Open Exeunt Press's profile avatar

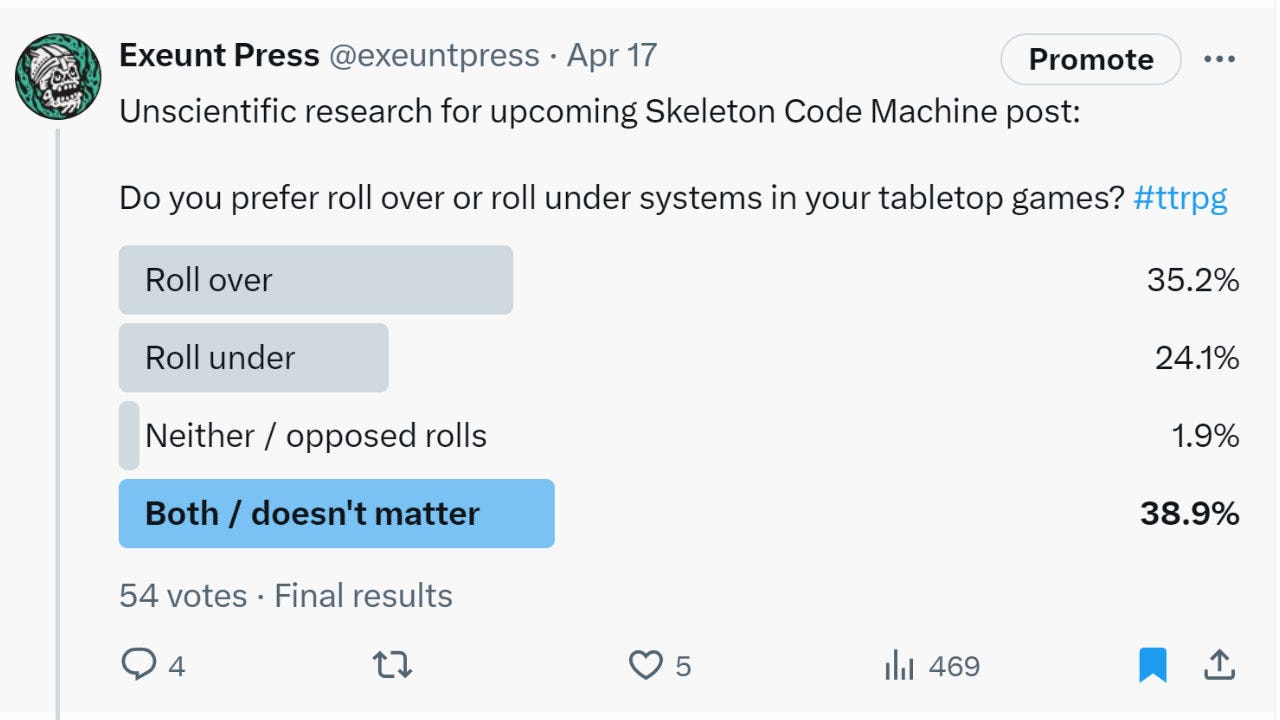click(x=58, y=58)
